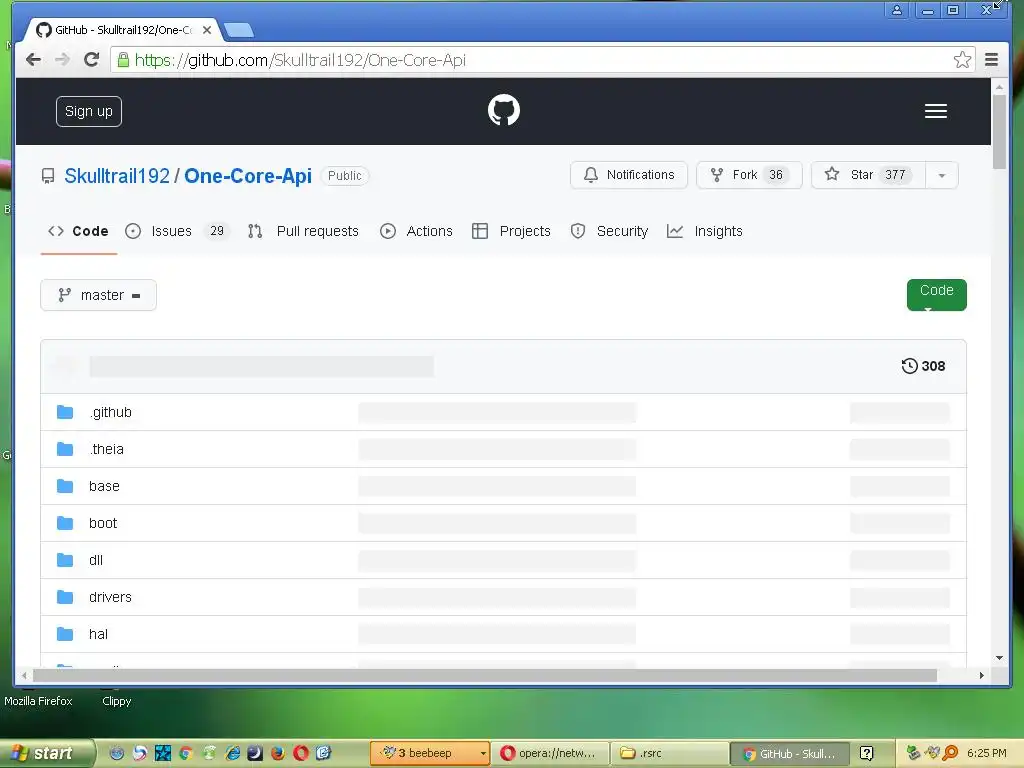
Task: Open the boot folder name
Action: coord(103,523)
